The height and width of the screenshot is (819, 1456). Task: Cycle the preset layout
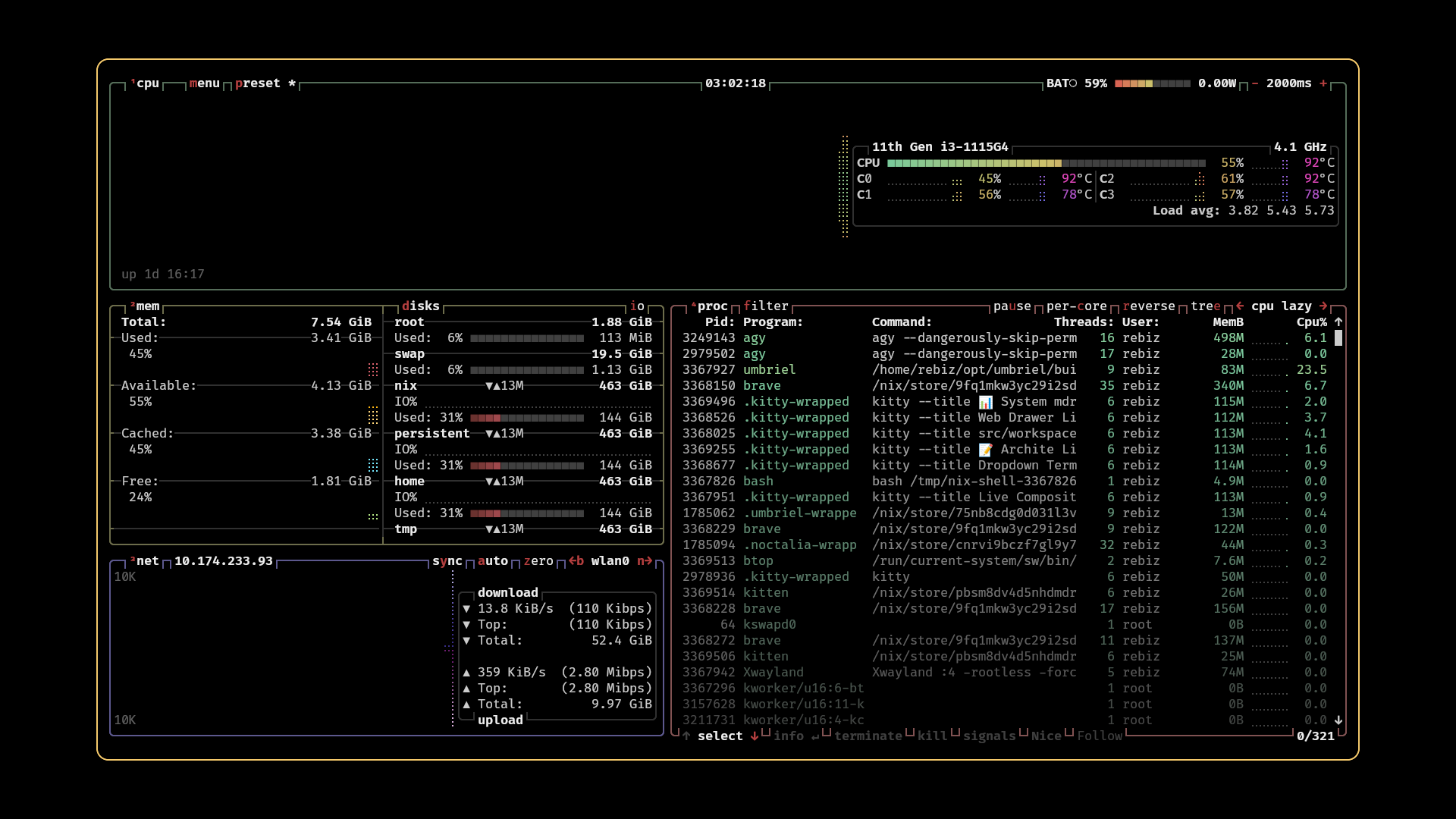[x=265, y=83]
